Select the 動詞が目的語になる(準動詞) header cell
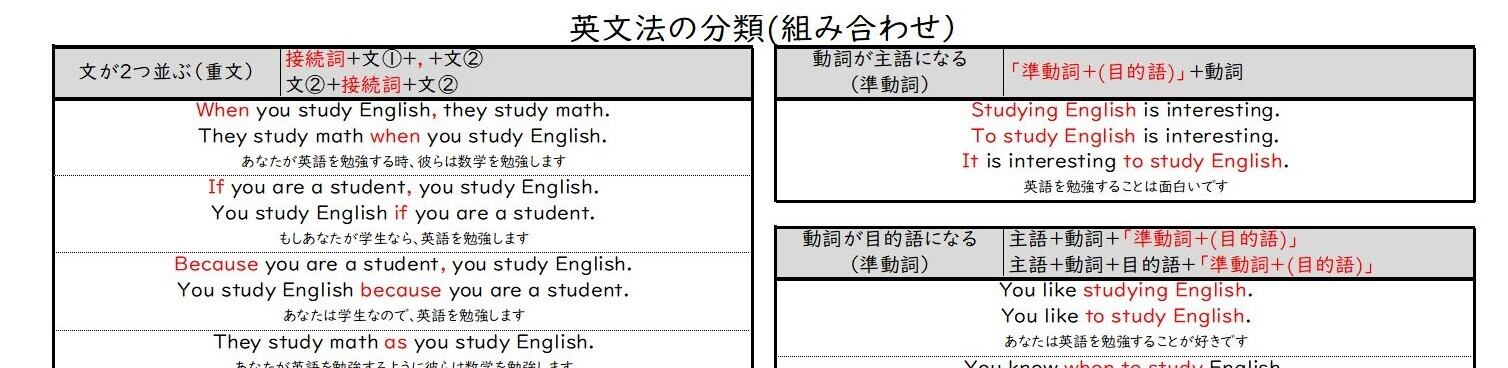Viewport: 1508px width, 368px height. [x=890, y=252]
